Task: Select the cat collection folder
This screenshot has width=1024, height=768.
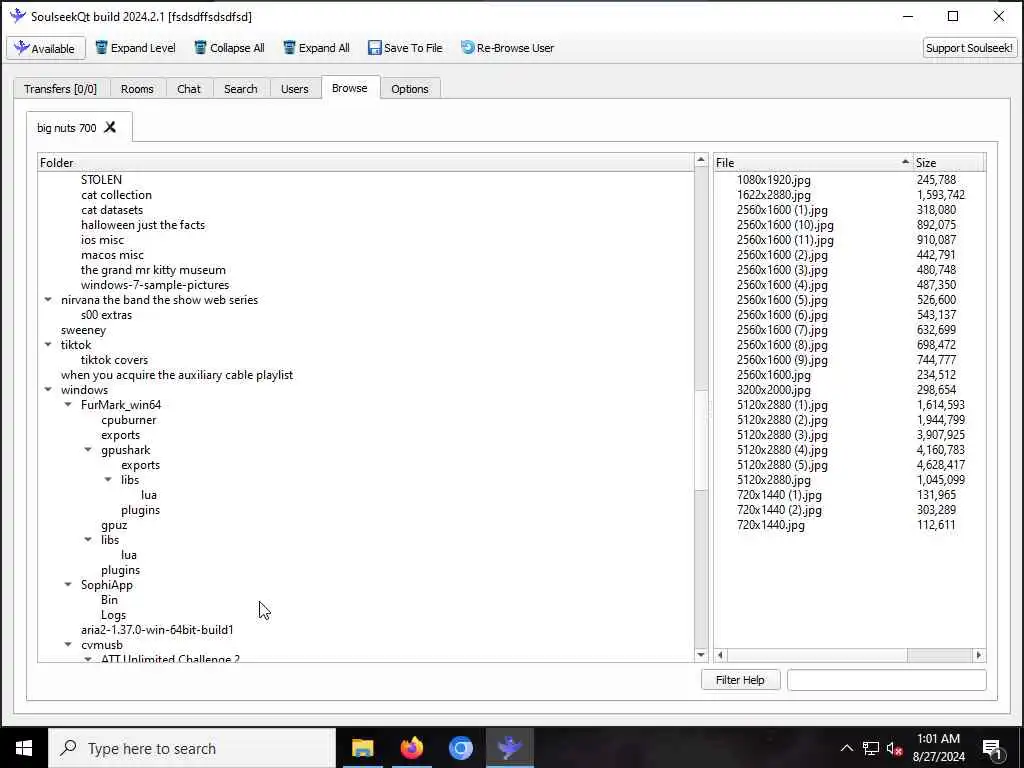Action: pyautogui.click(x=116, y=195)
